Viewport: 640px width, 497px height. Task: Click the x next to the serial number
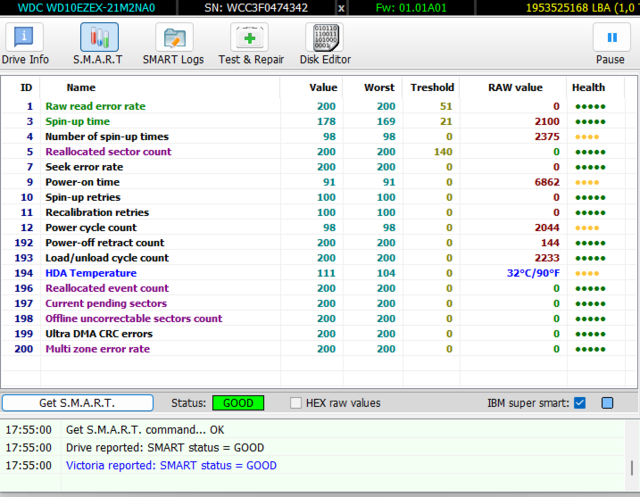341,8
